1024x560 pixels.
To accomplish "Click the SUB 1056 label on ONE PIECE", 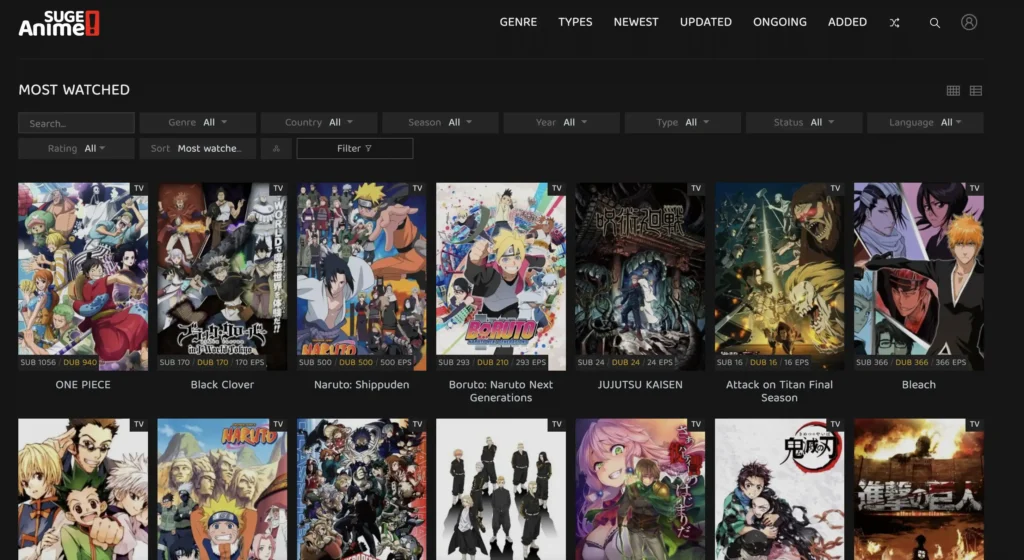I will (x=38, y=362).
